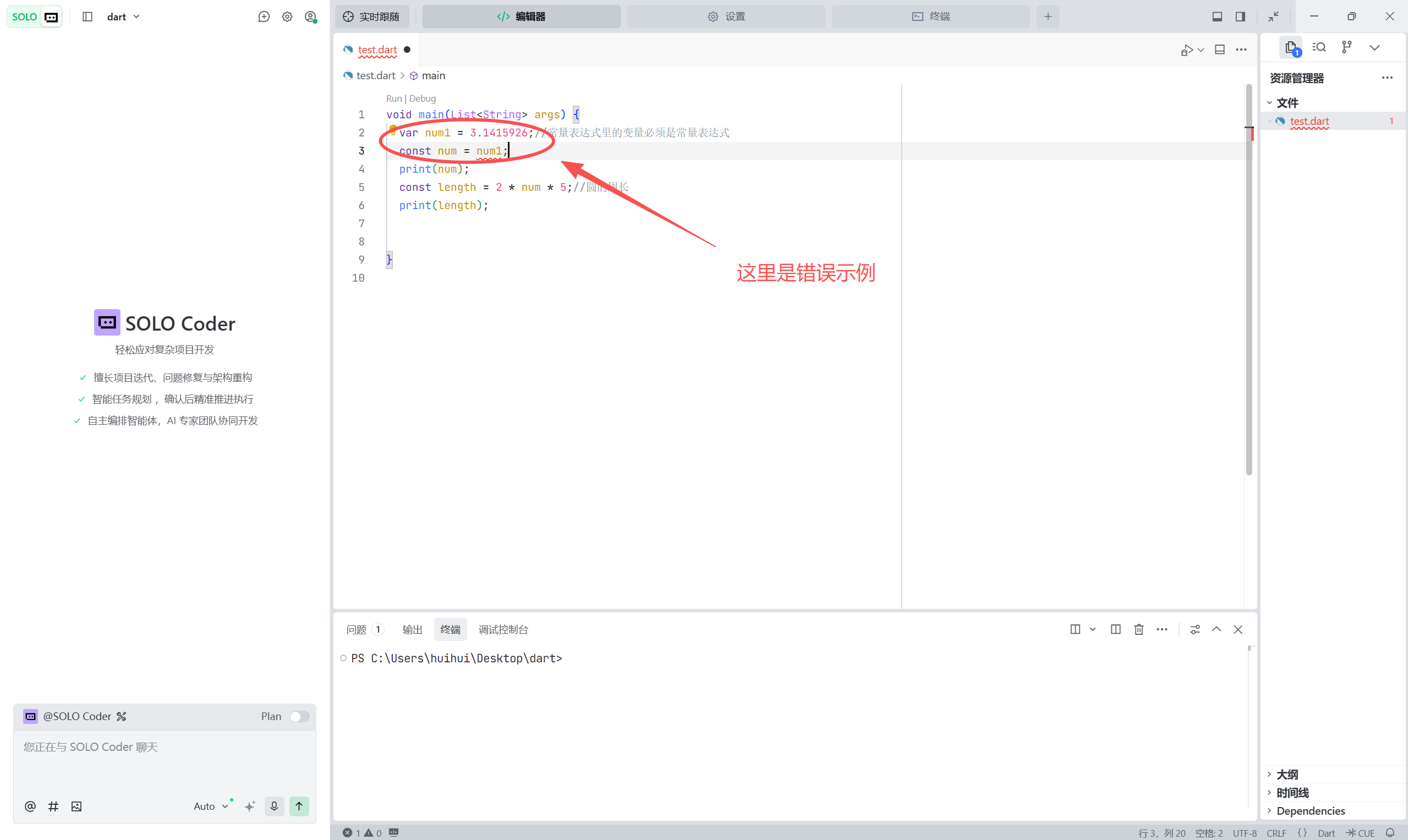Open the source control branch icon in sidebar
The image size is (1408, 840).
tap(1347, 47)
